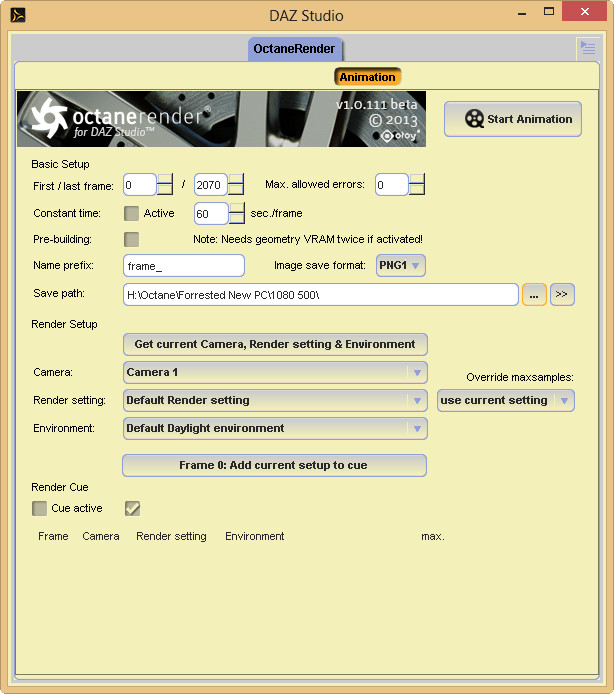Open the pane options menu icon
614x694 pixels.
588,48
